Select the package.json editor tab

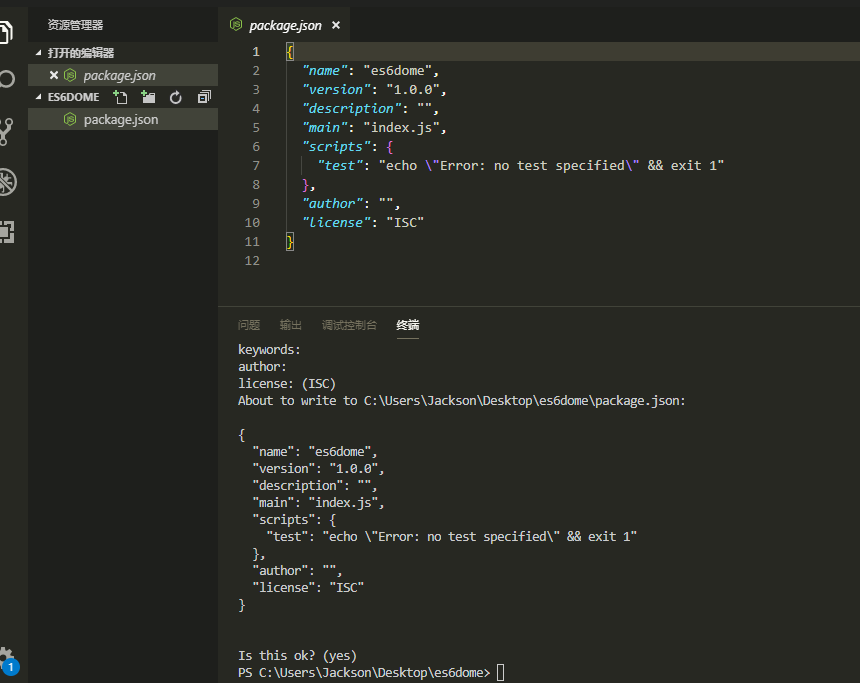point(284,25)
